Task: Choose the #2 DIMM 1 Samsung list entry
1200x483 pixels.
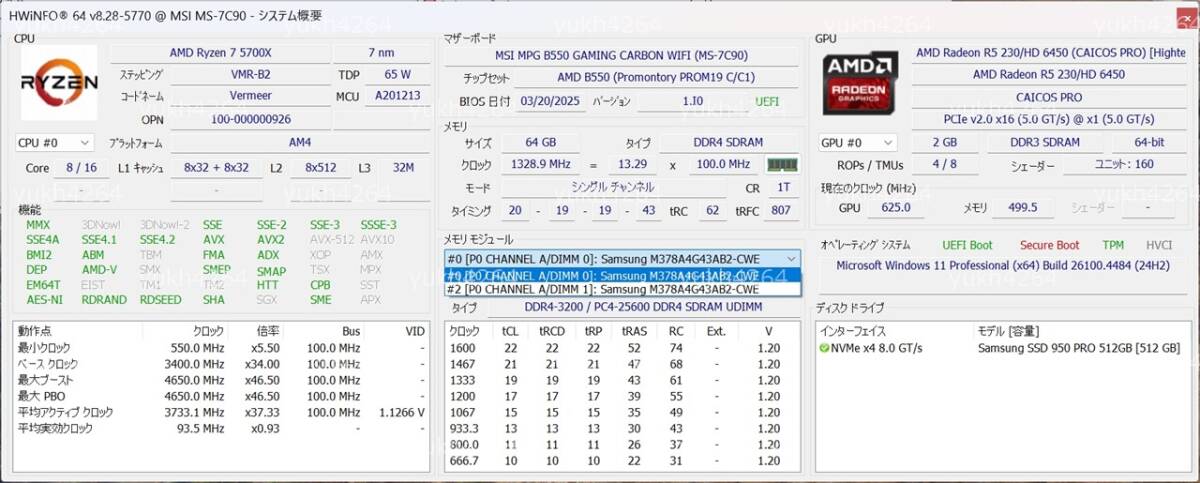Action: [x=622, y=289]
